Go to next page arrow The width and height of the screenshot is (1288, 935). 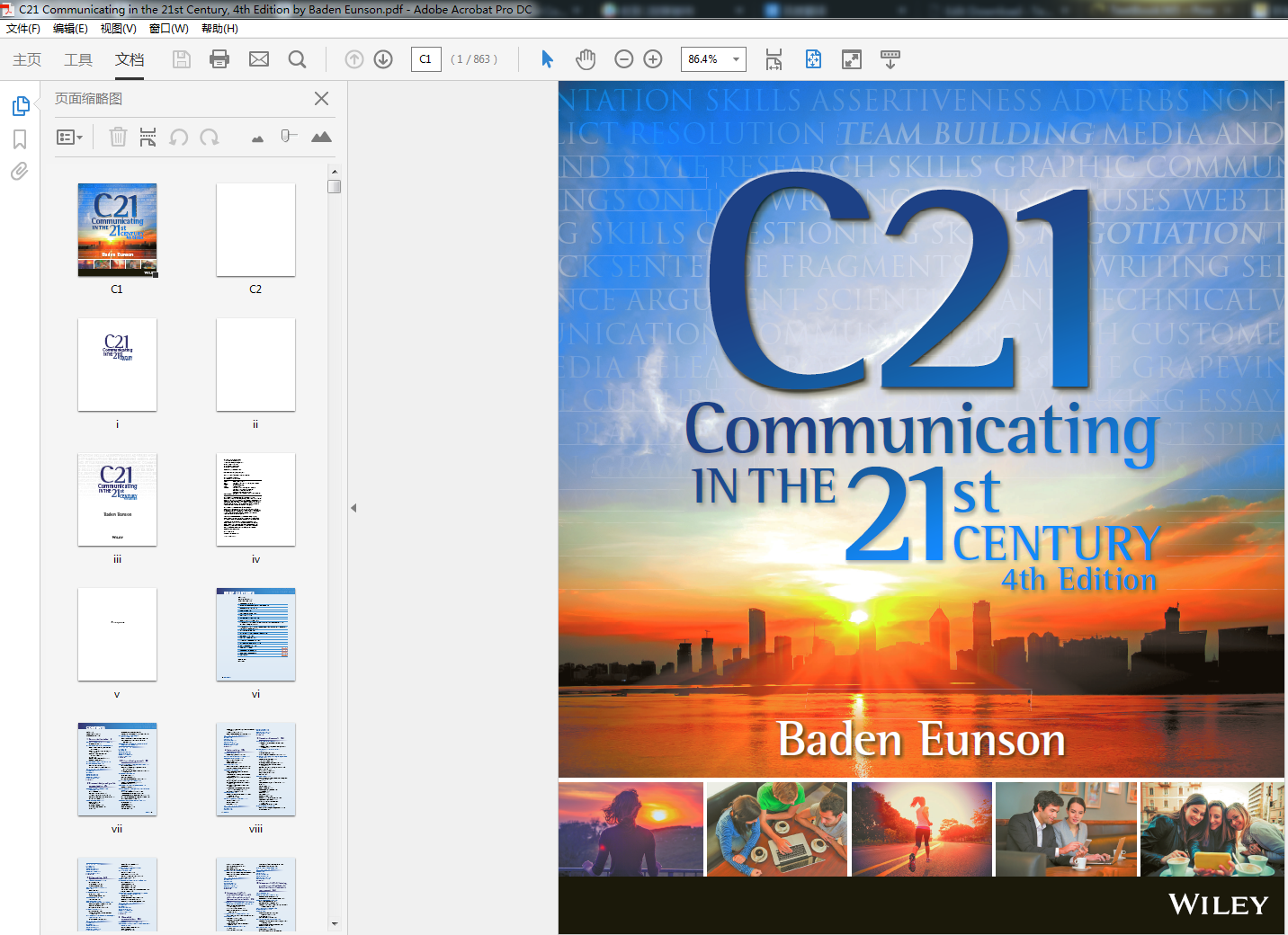pyautogui.click(x=383, y=59)
